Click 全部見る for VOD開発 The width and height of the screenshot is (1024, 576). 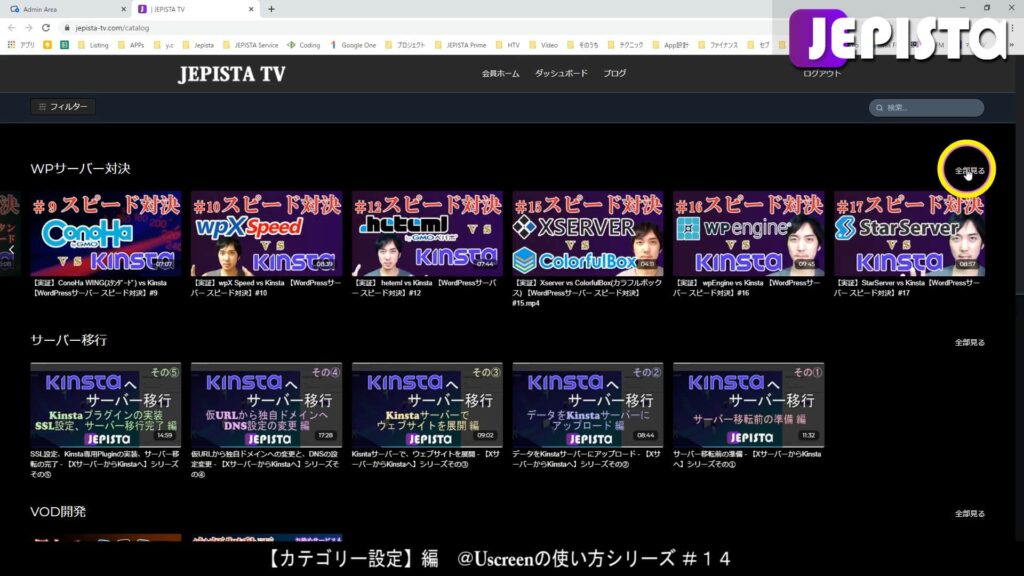[x=969, y=513]
